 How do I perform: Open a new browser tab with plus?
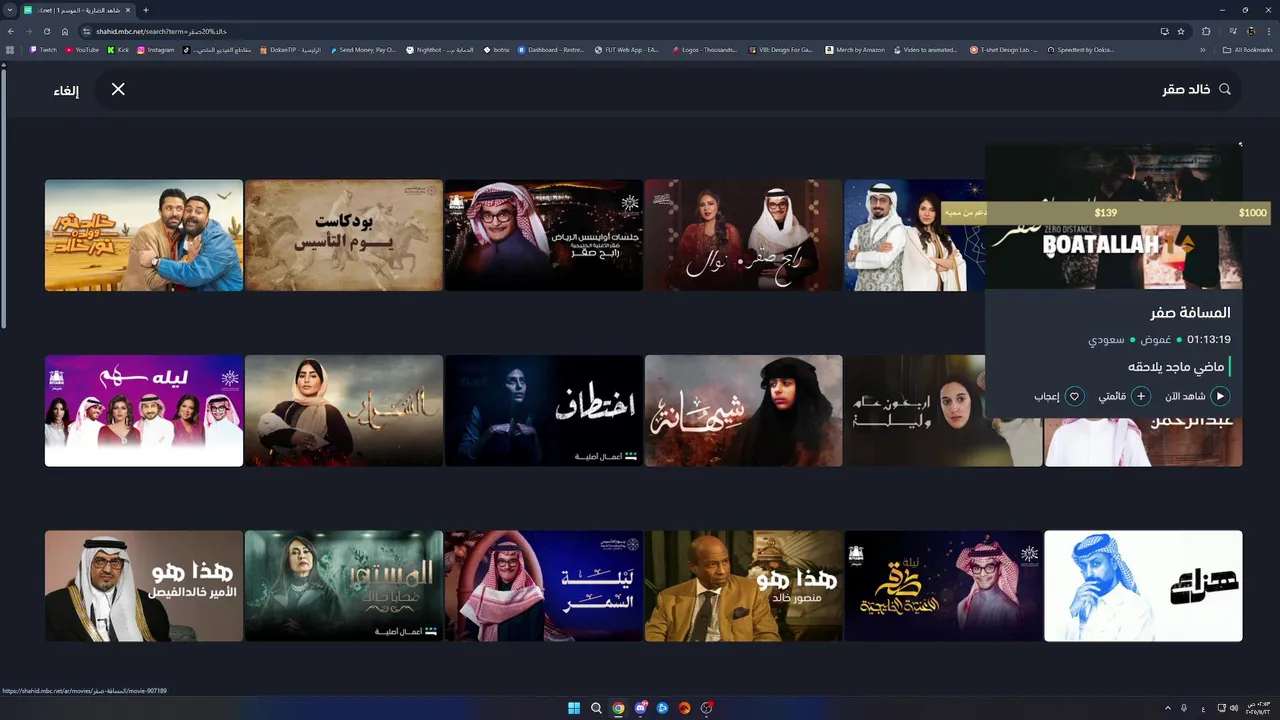tap(146, 10)
